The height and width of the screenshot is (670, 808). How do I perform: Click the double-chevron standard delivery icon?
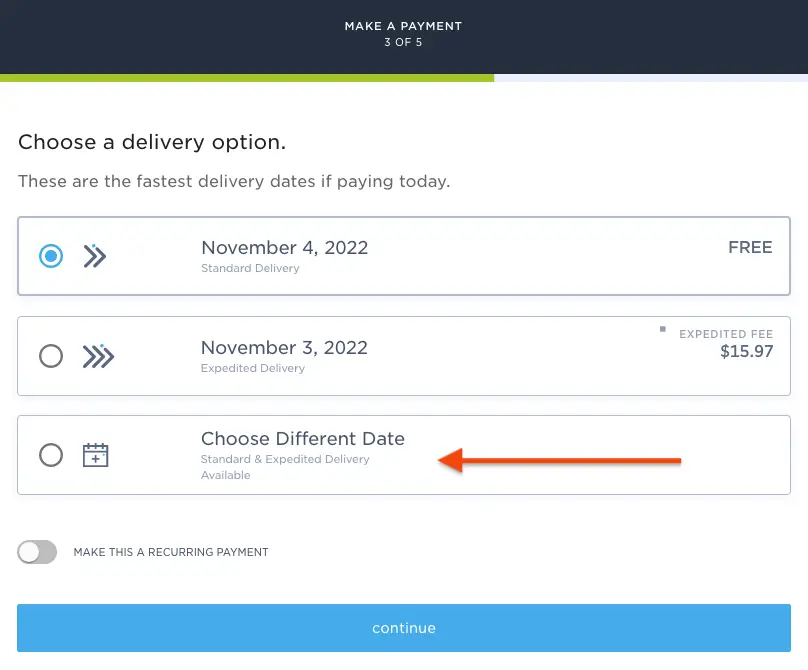(x=95, y=256)
